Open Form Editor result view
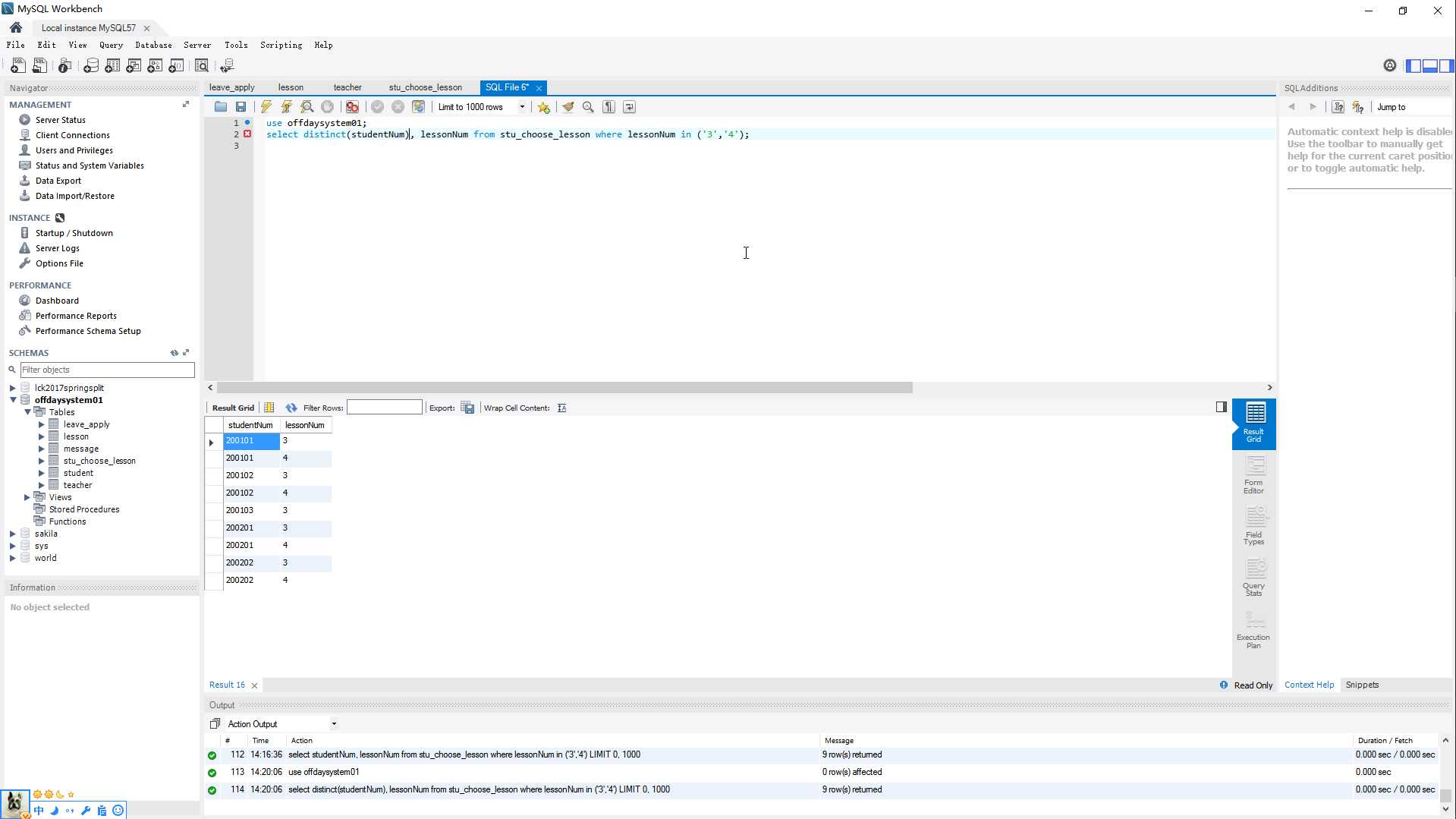The width and height of the screenshot is (1456, 819). 1253,475
